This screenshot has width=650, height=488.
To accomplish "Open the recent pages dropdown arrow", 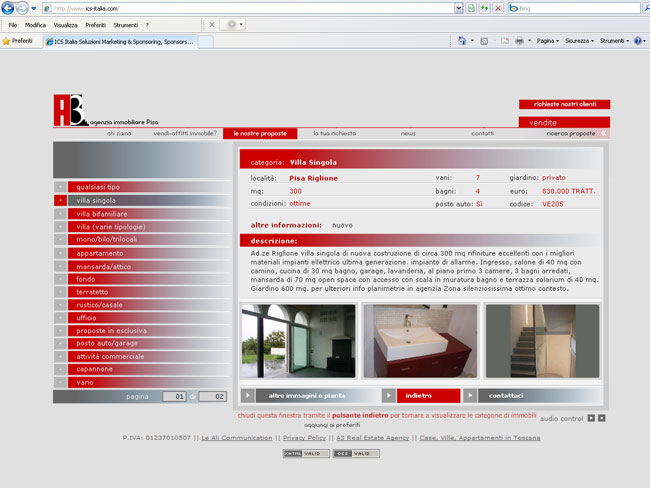I will point(34,8).
